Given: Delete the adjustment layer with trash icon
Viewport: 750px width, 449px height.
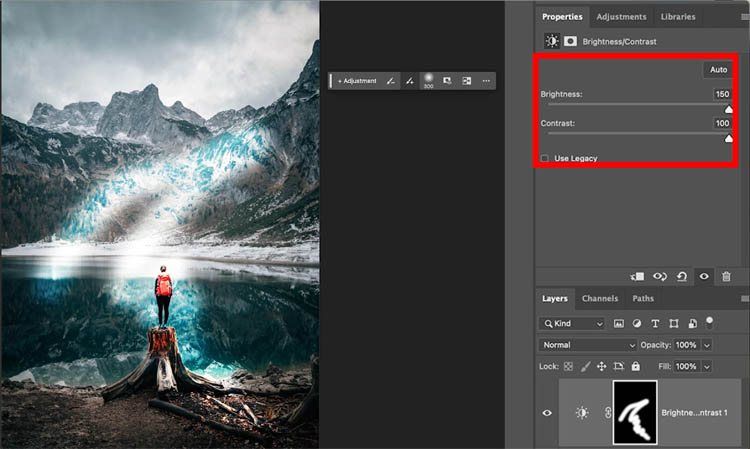Looking at the screenshot, I should (727, 277).
